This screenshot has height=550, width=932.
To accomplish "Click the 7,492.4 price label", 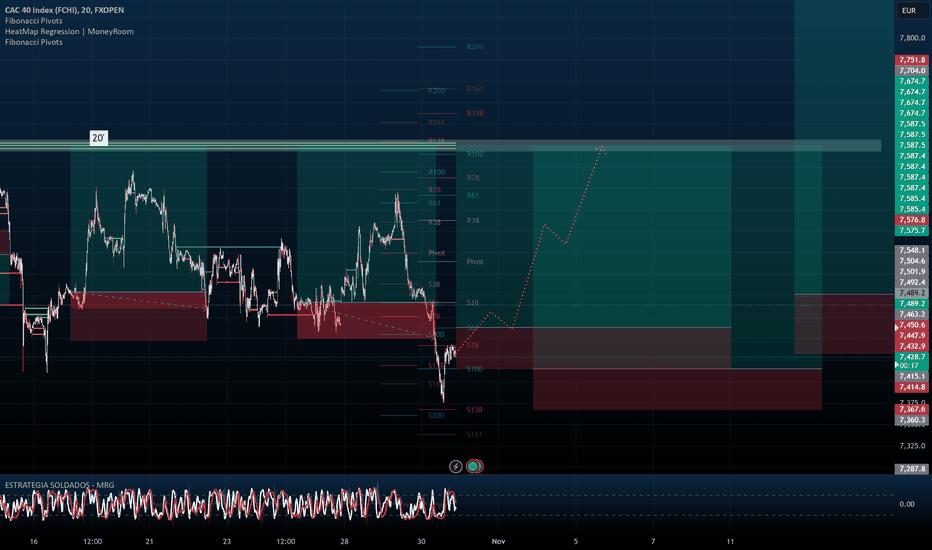I will 912,282.
